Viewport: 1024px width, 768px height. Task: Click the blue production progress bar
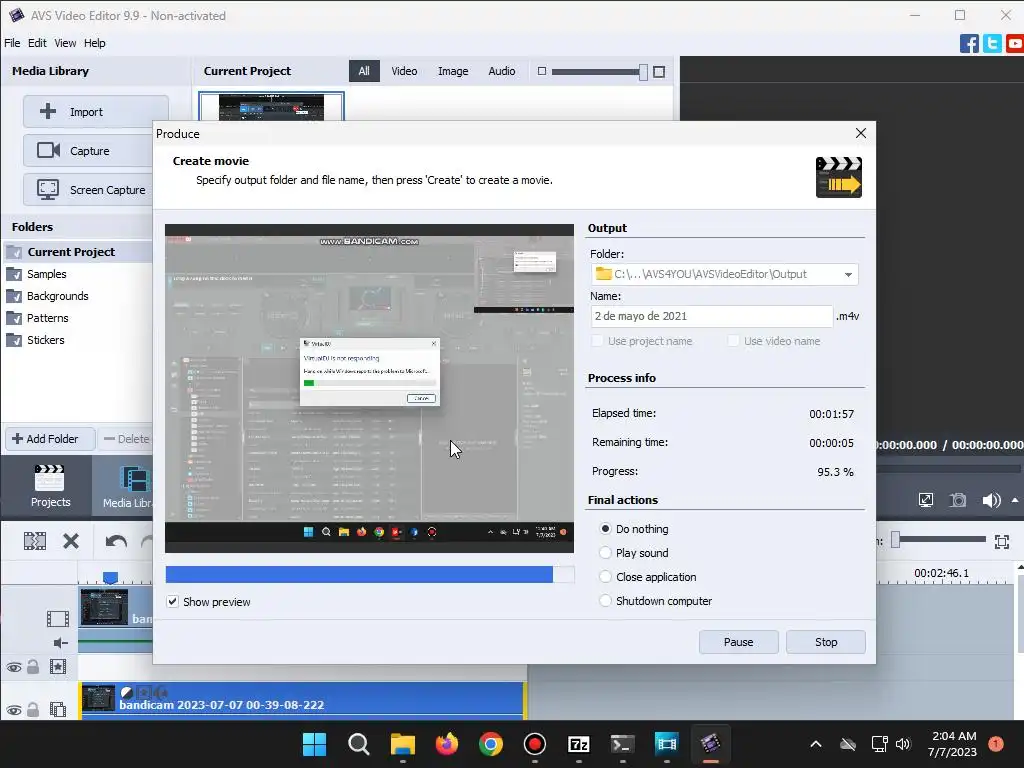[359, 574]
